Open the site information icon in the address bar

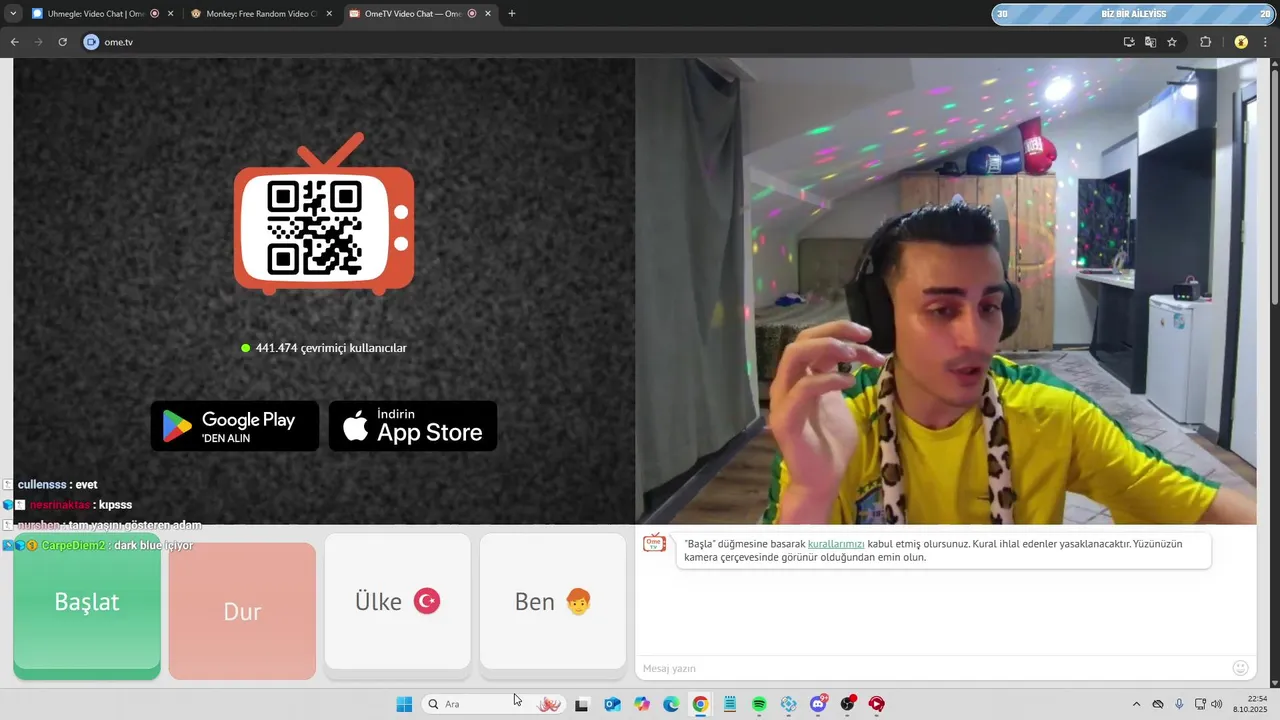pyautogui.click(x=91, y=42)
